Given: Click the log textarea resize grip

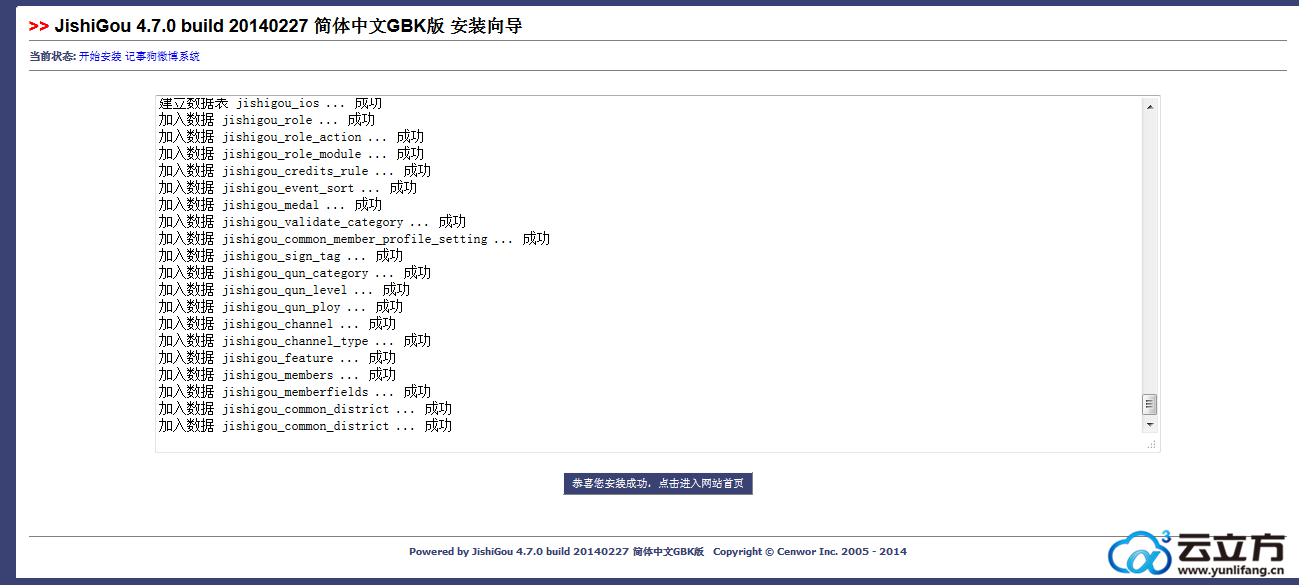Looking at the screenshot, I should (x=1151, y=443).
